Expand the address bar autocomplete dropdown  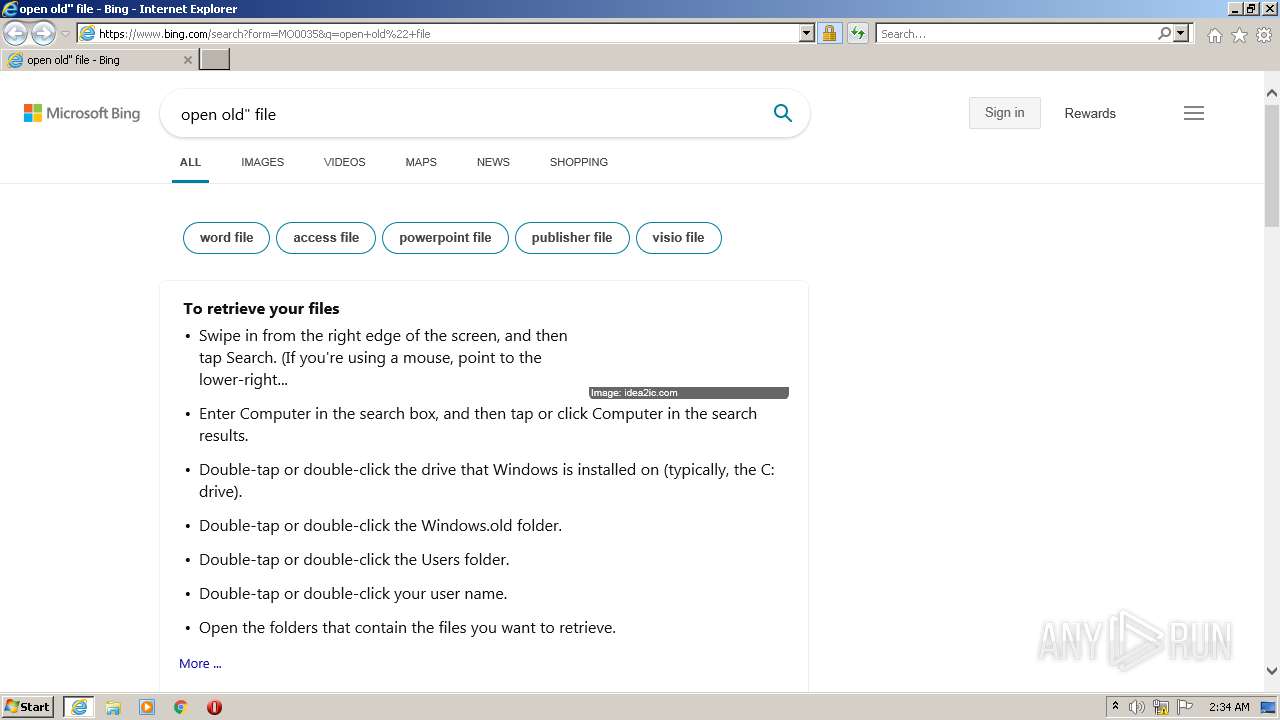[x=806, y=34]
